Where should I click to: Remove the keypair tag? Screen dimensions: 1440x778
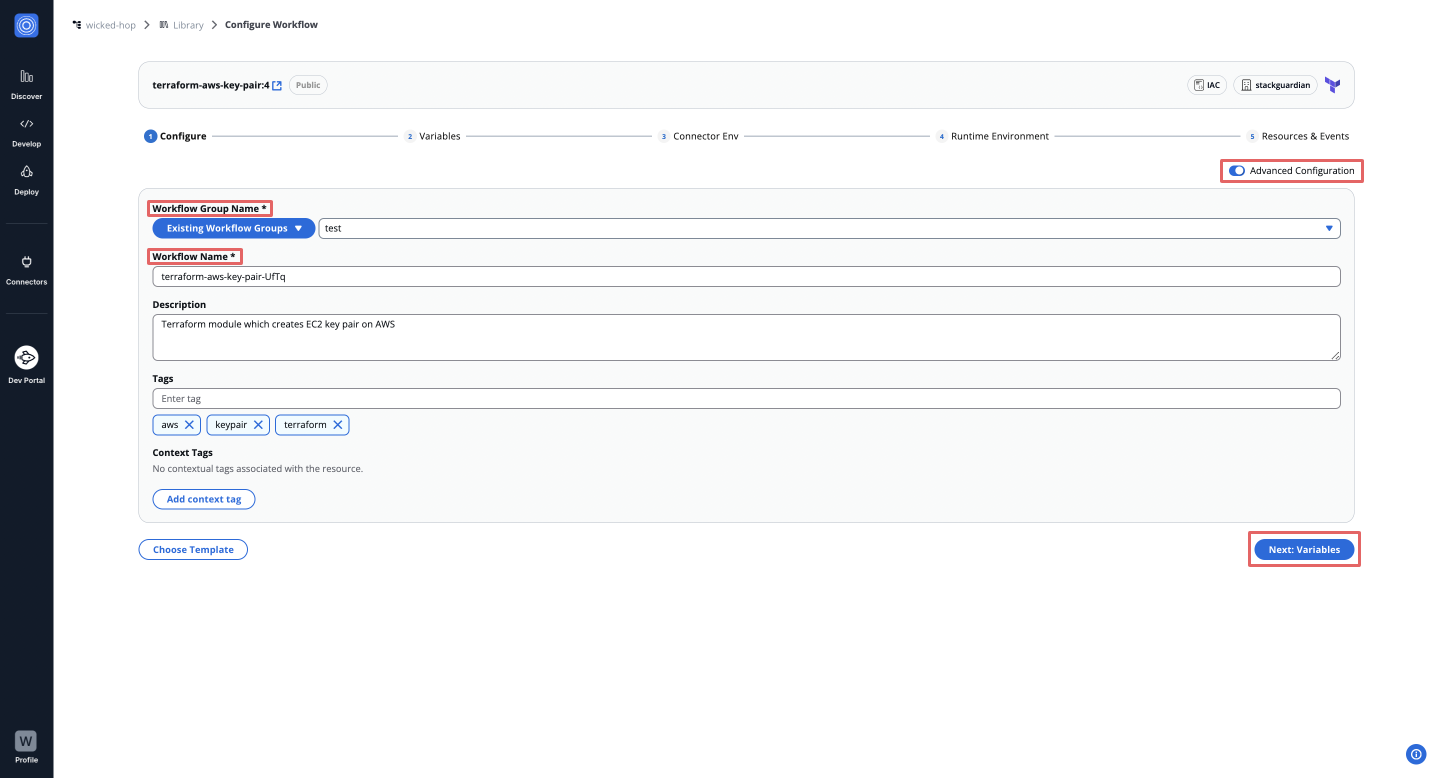(259, 424)
